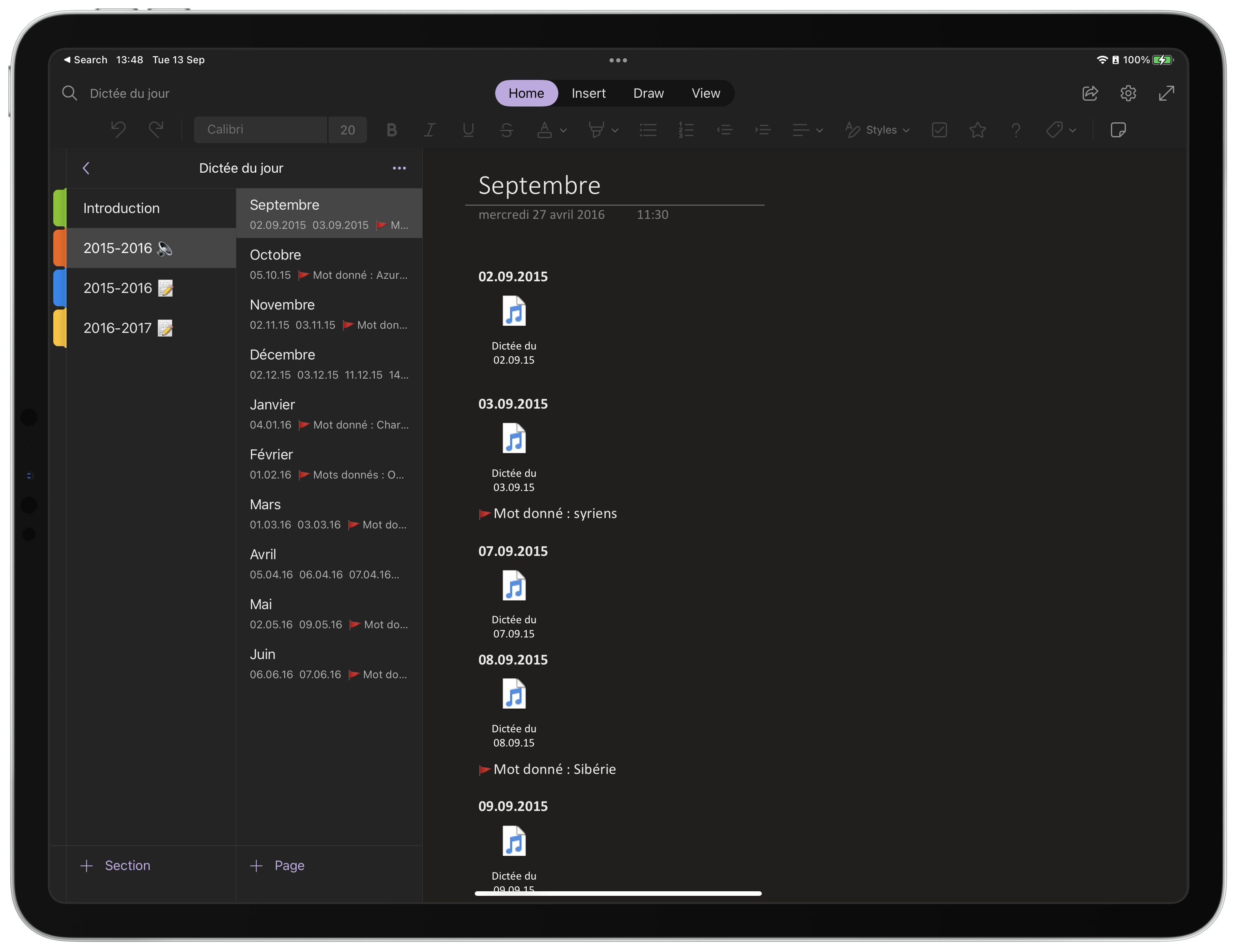
Task: Toggle strikethrough formatting
Action: pyautogui.click(x=506, y=130)
